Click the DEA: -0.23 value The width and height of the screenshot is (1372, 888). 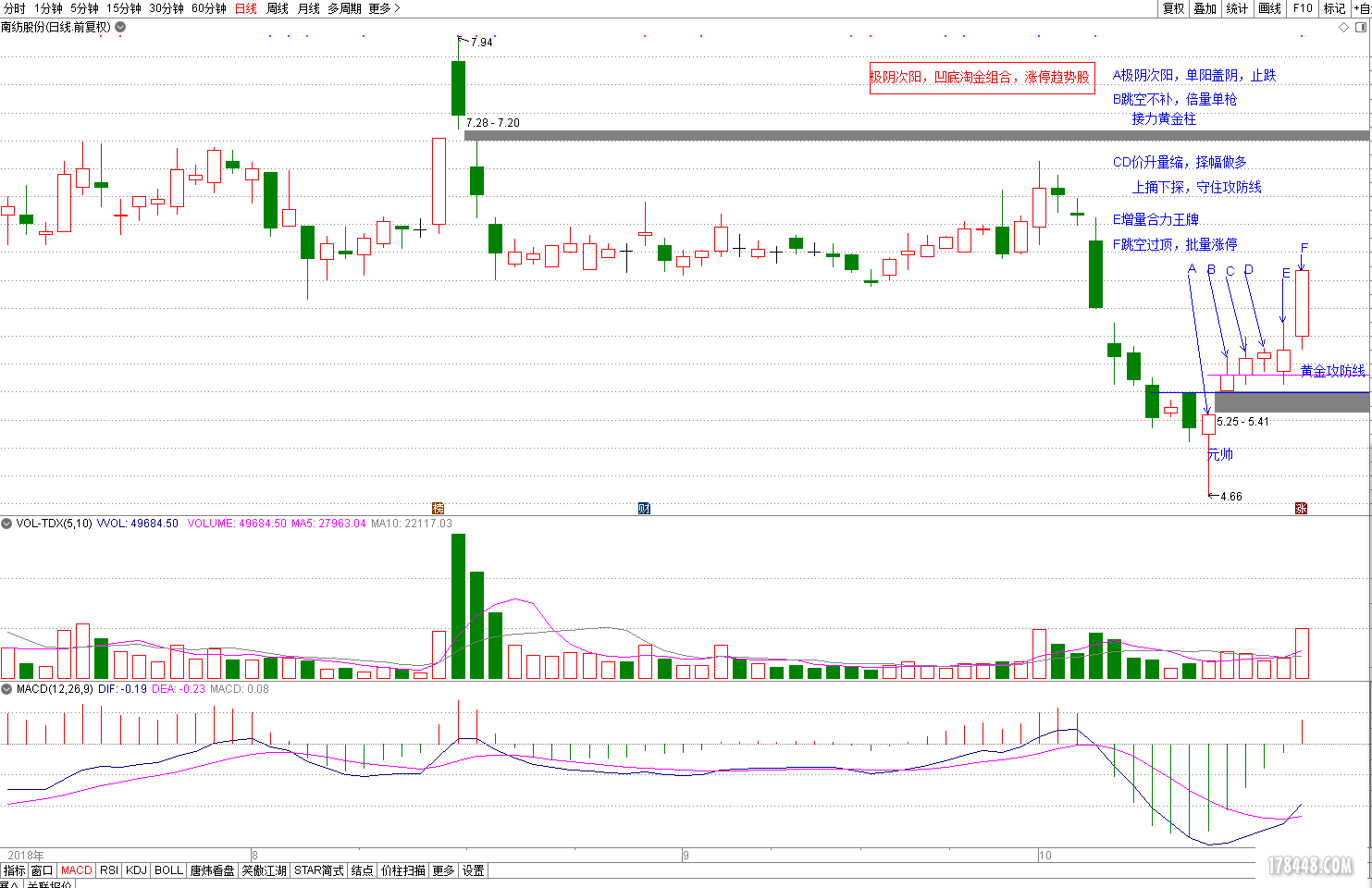pos(179,689)
